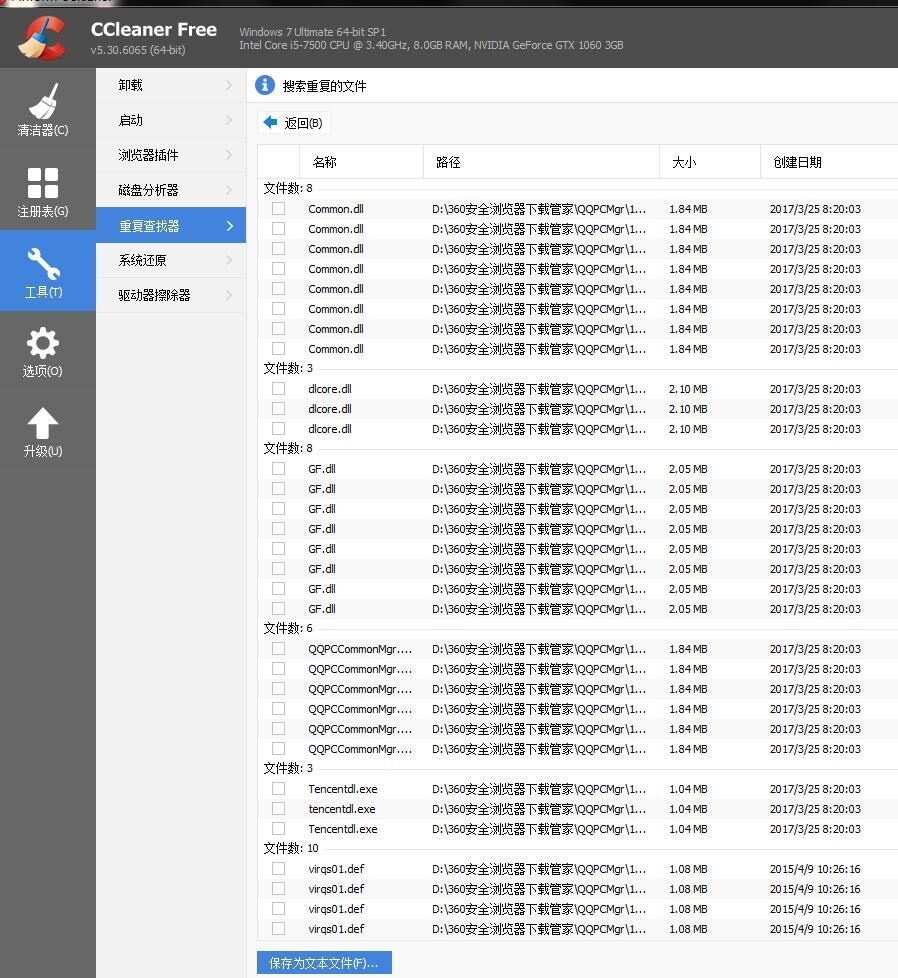Sort by 创建日期 column header
This screenshot has width=898, height=978.
click(829, 162)
